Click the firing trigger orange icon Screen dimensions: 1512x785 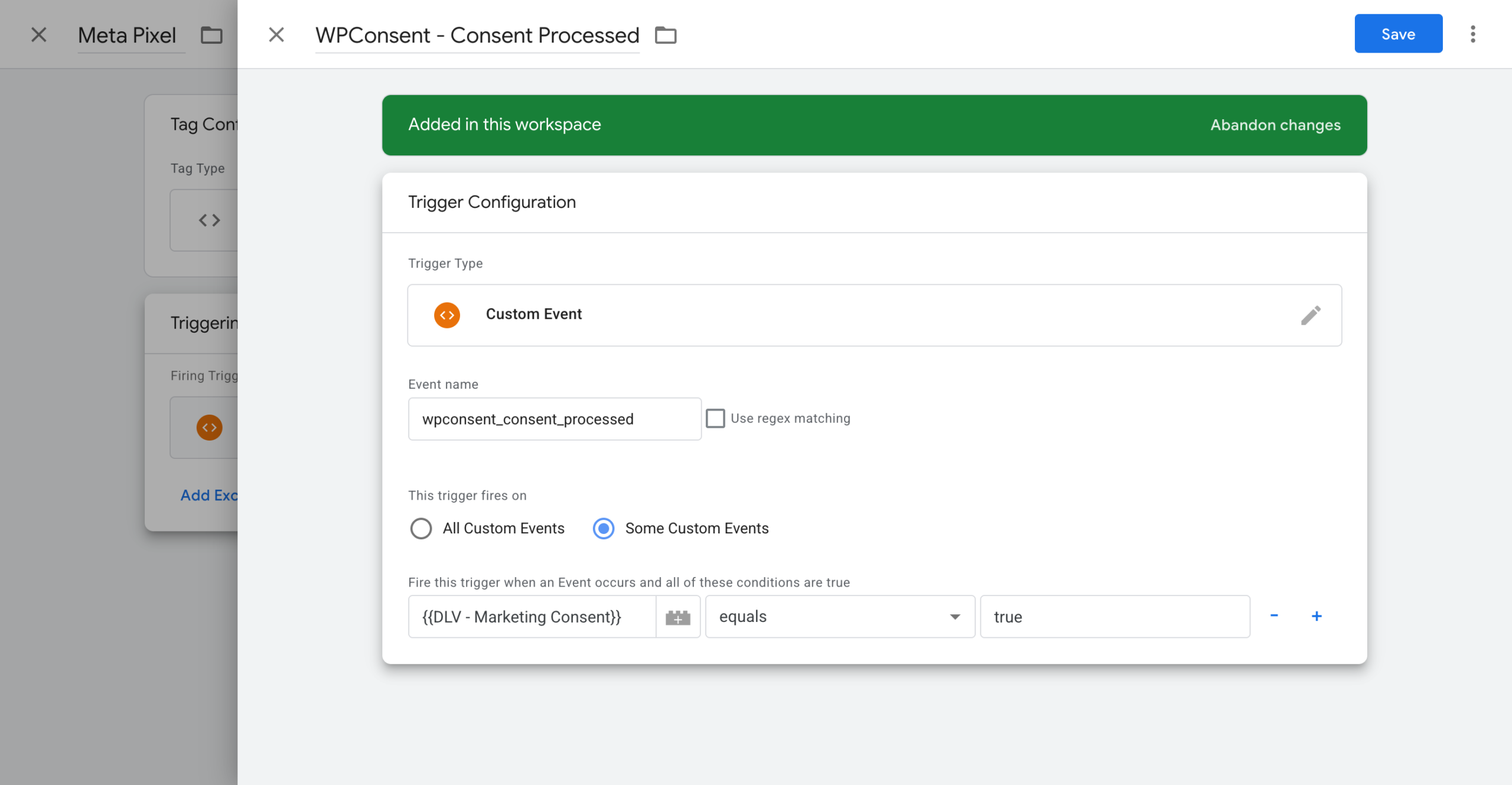(209, 427)
